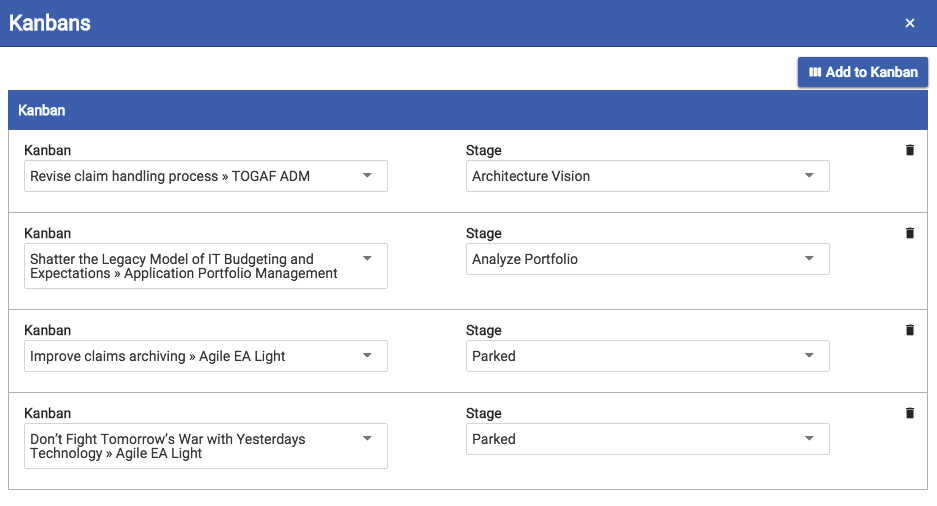Screen dimensions: 937x506
Task: Click the Kanban label above Revise claim handling
Action: [x=47, y=150]
